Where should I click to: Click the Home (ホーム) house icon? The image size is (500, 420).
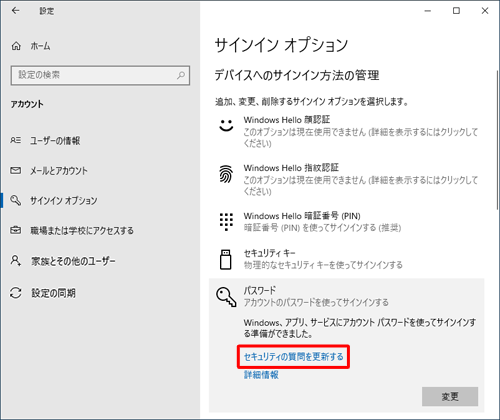pyautogui.click(x=16, y=46)
